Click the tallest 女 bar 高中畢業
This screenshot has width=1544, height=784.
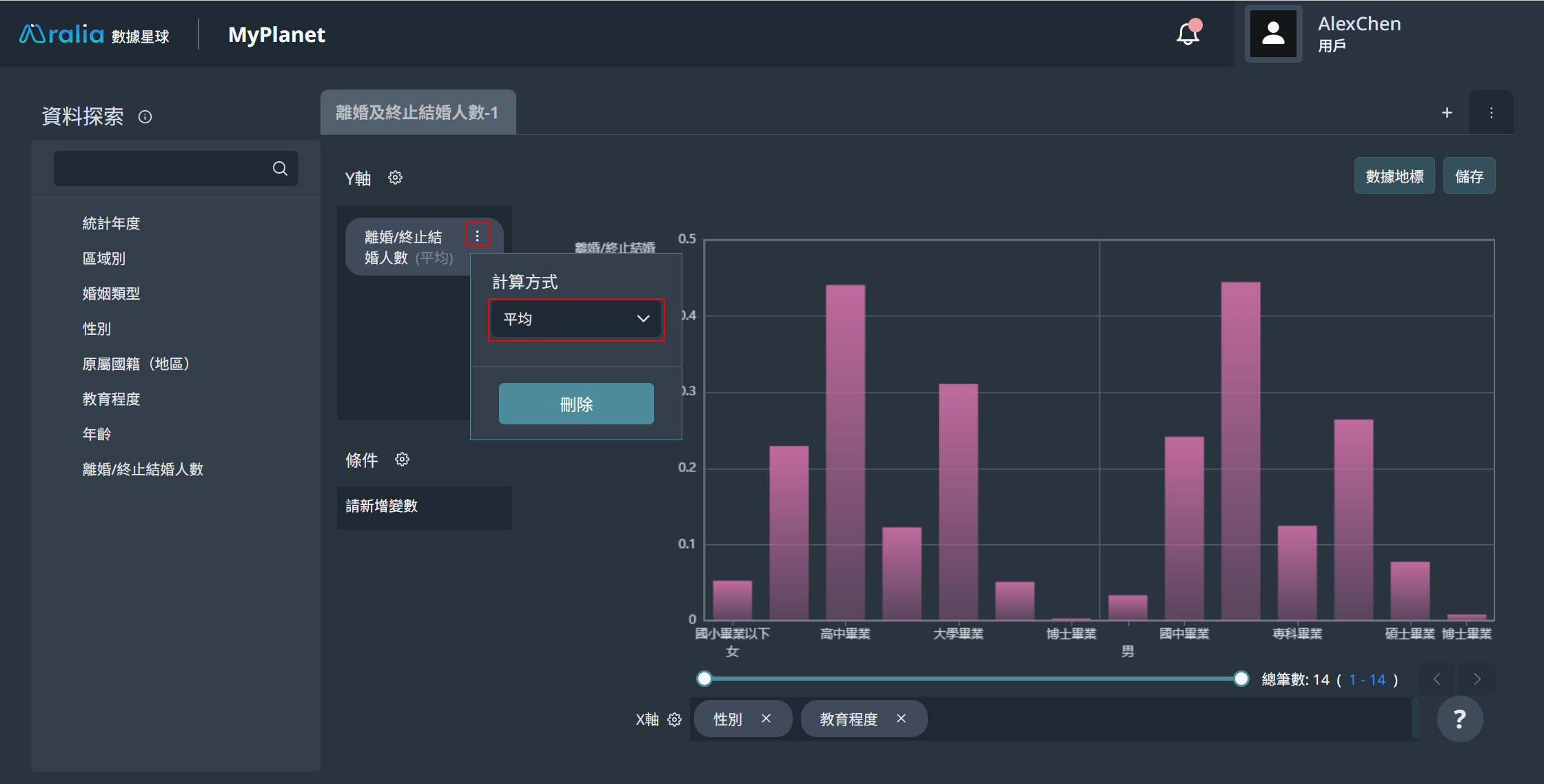click(x=845, y=452)
